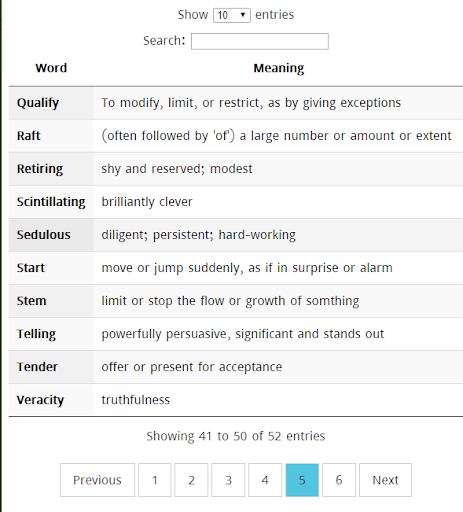463x512 pixels.
Task: Open page 6 in pagination
Action: point(339,480)
